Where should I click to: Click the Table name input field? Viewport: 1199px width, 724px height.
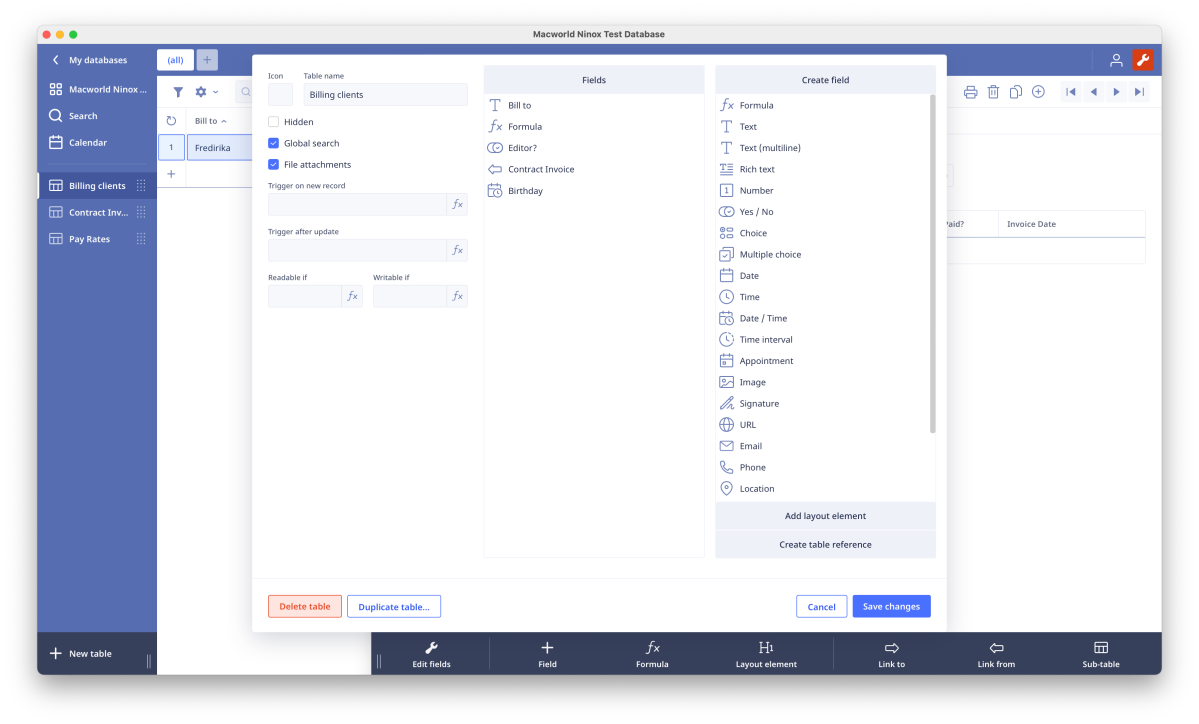click(385, 95)
